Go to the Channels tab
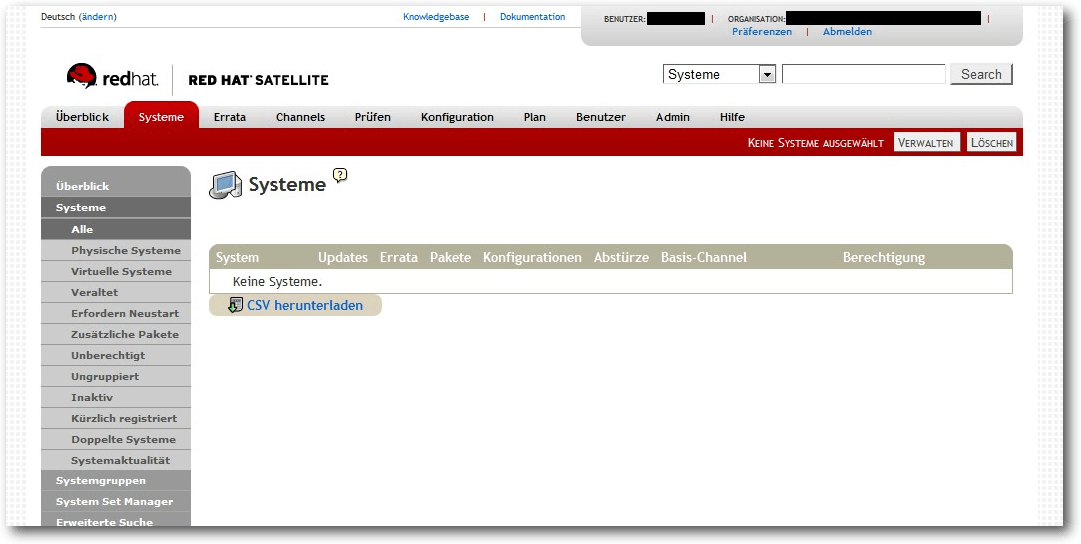Image resolution: width=1081 pixels, height=544 pixels. 301,117
